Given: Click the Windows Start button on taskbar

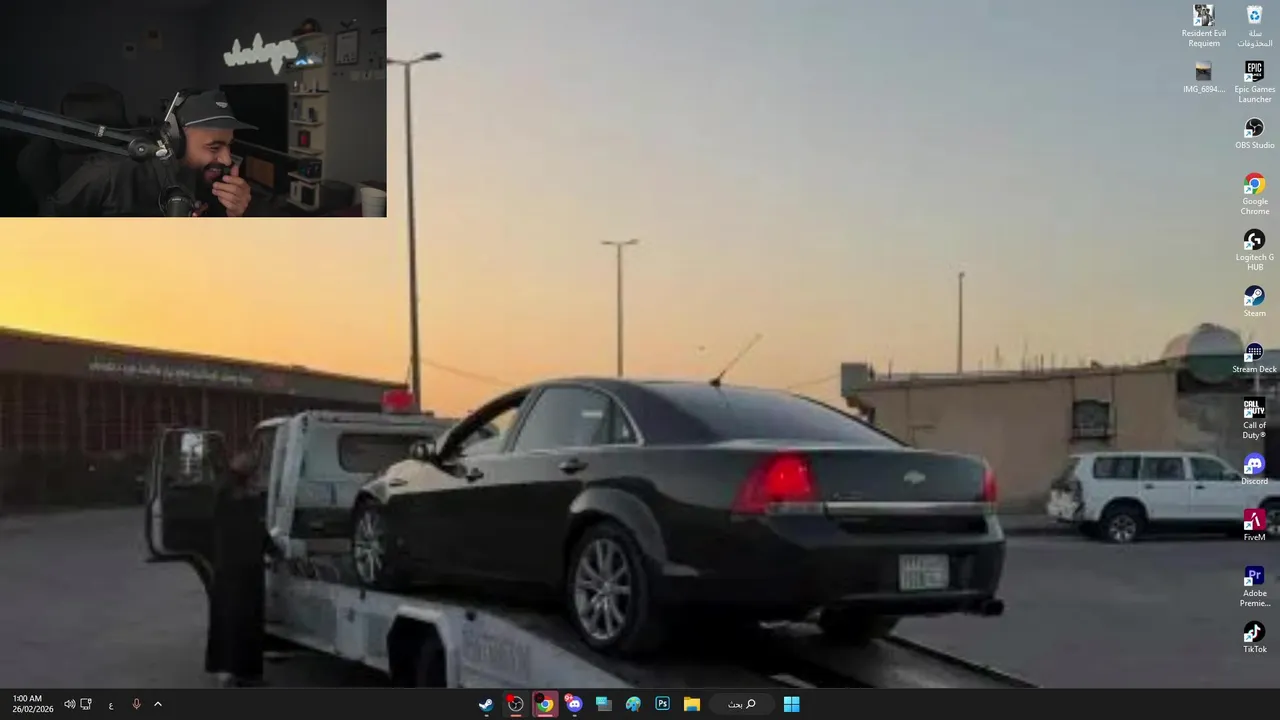Looking at the screenshot, I should pos(791,704).
